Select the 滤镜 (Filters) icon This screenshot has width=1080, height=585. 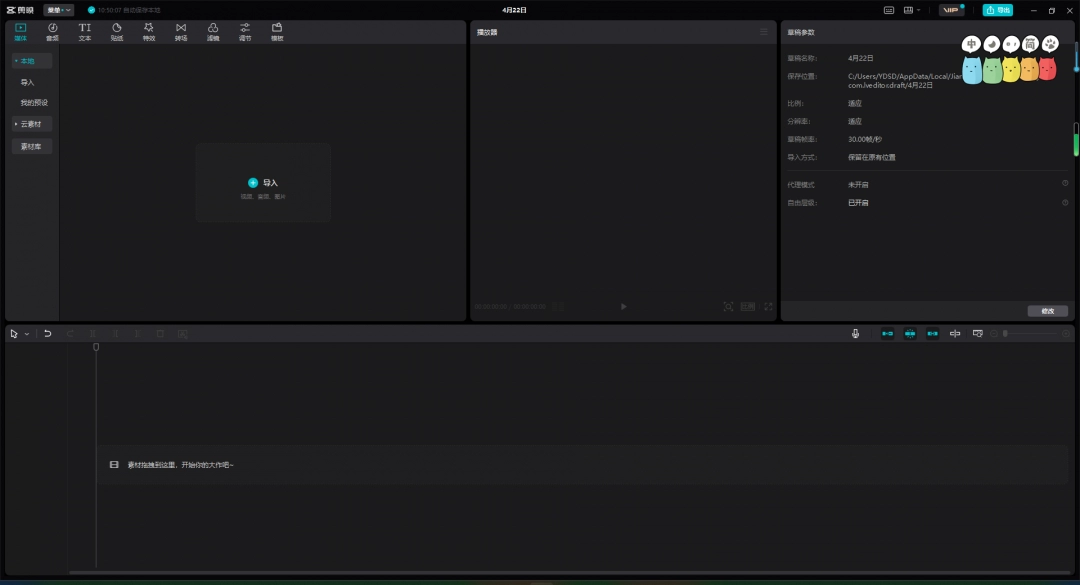pyautogui.click(x=213, y=31)
